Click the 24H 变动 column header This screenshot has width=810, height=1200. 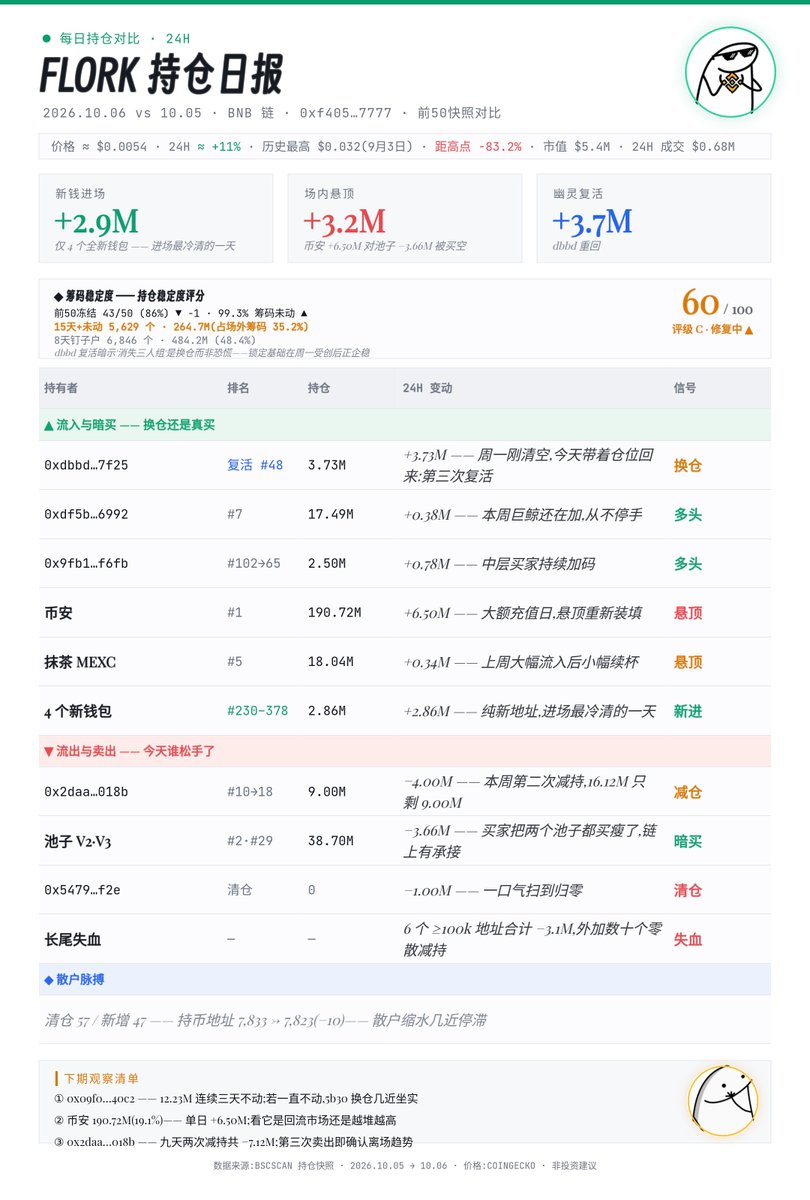[x=428, y=388]
